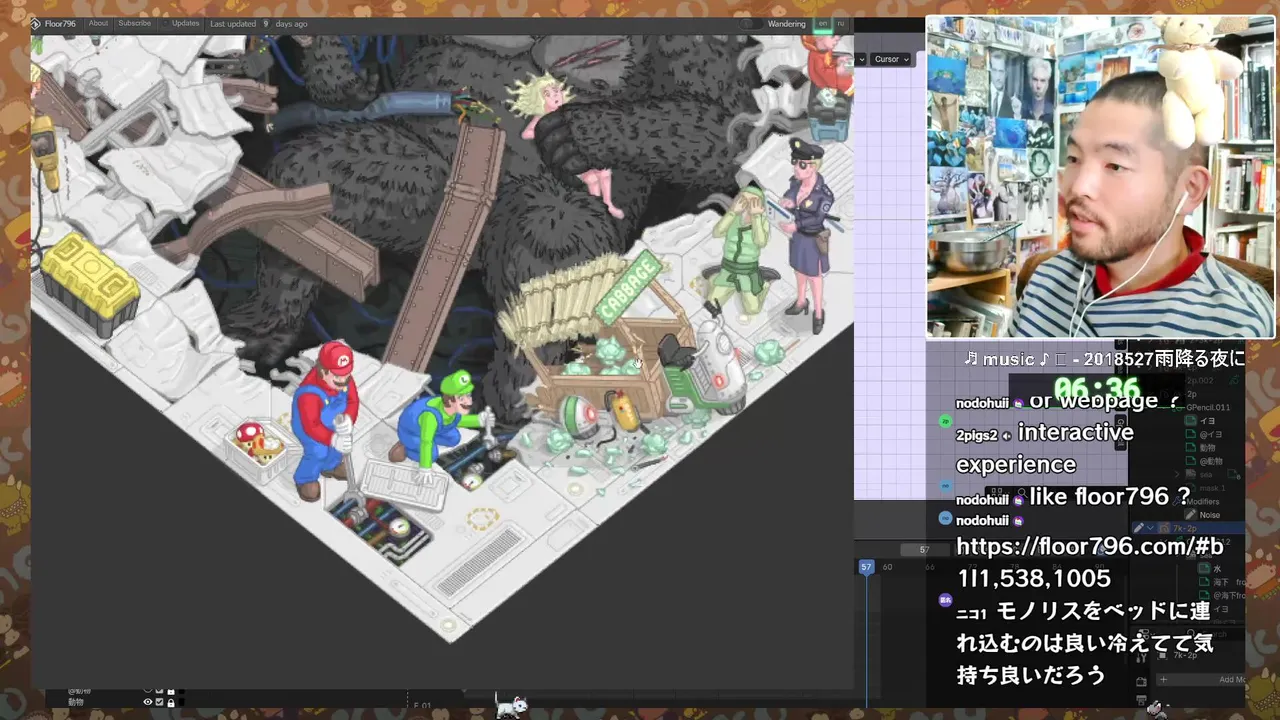
Task: Click the Mario character in the scene
Action: [x=324, y=418]
